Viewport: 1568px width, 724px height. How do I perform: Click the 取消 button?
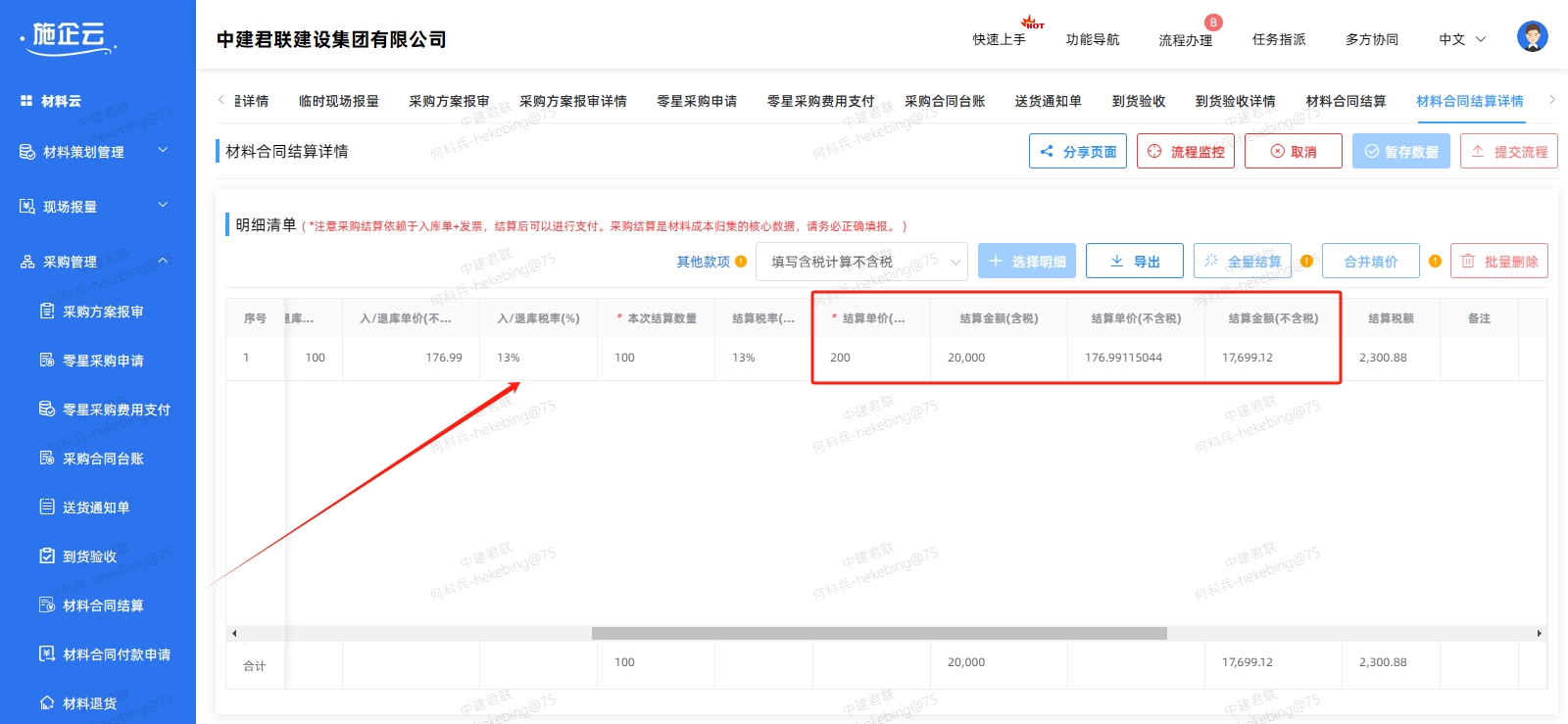pyautogui.click(x=1294, y=151)
